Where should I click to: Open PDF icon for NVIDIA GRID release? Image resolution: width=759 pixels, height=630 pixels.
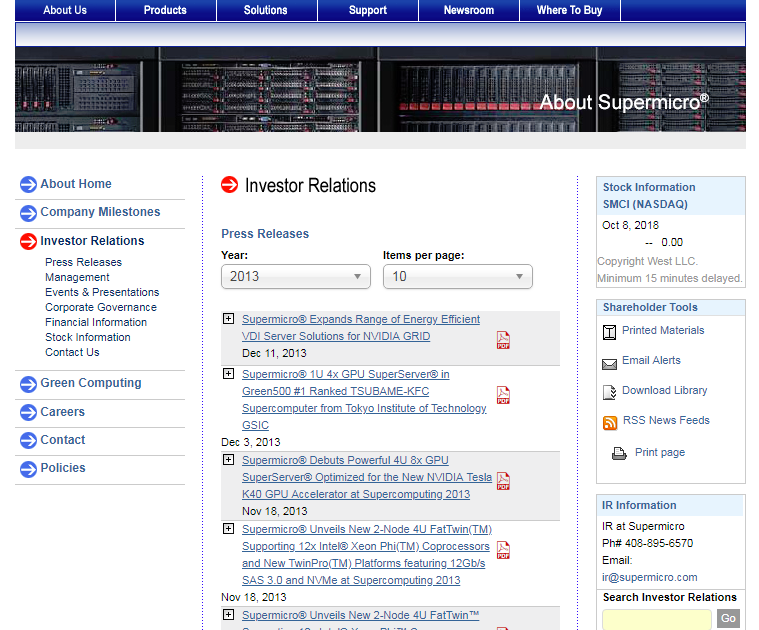click(503, 340)
